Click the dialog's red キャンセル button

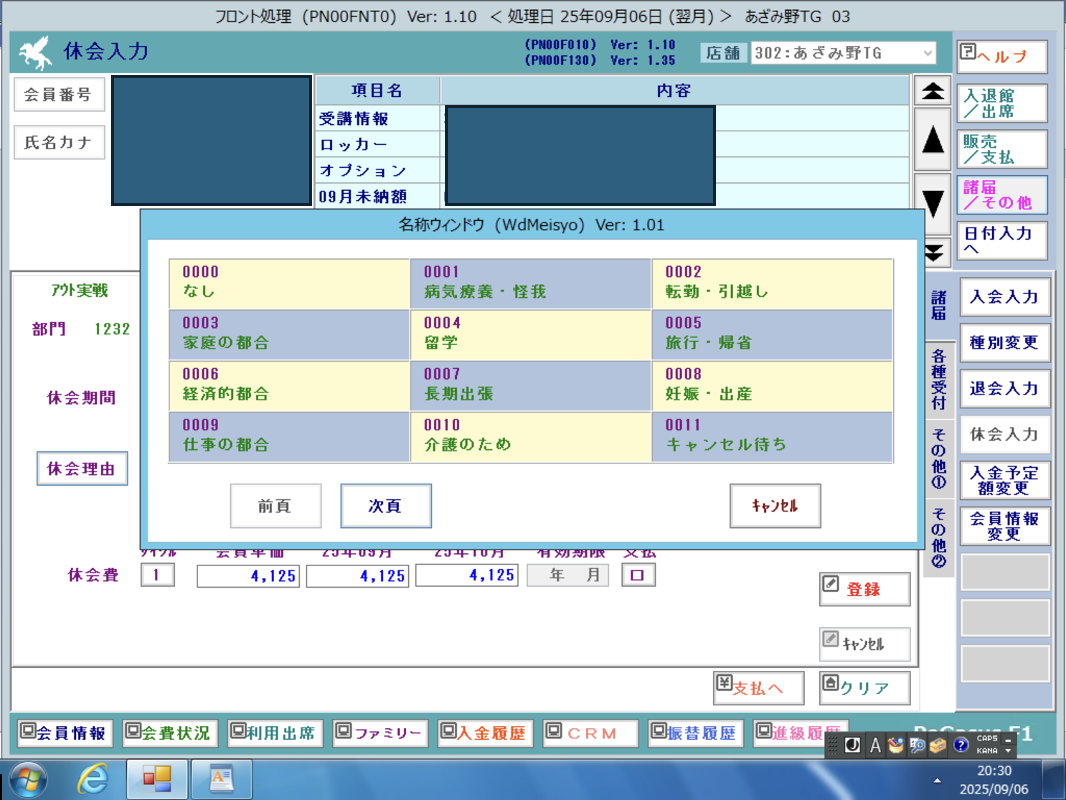[x=775, y=506]
